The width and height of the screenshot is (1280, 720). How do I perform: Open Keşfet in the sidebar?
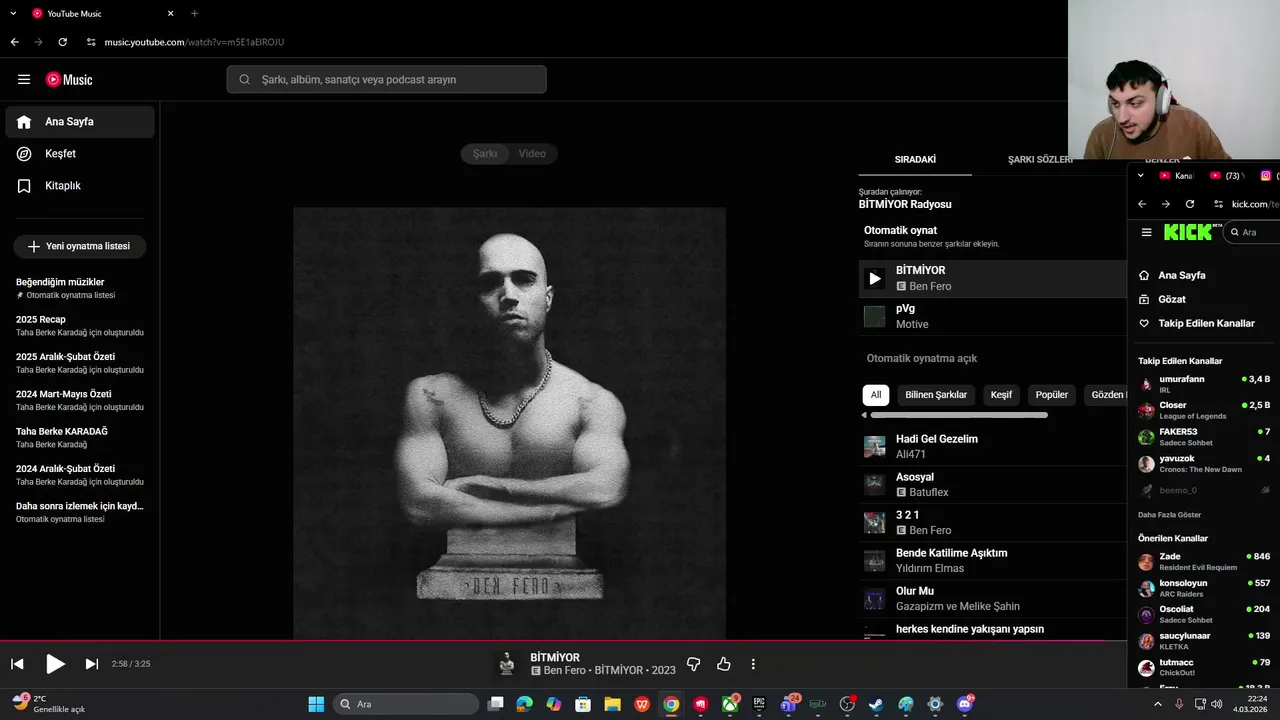coord(80,154)
